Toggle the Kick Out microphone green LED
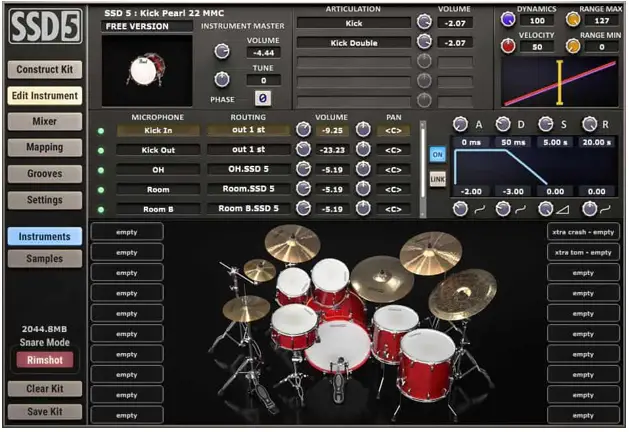 [x=101, y=150]
